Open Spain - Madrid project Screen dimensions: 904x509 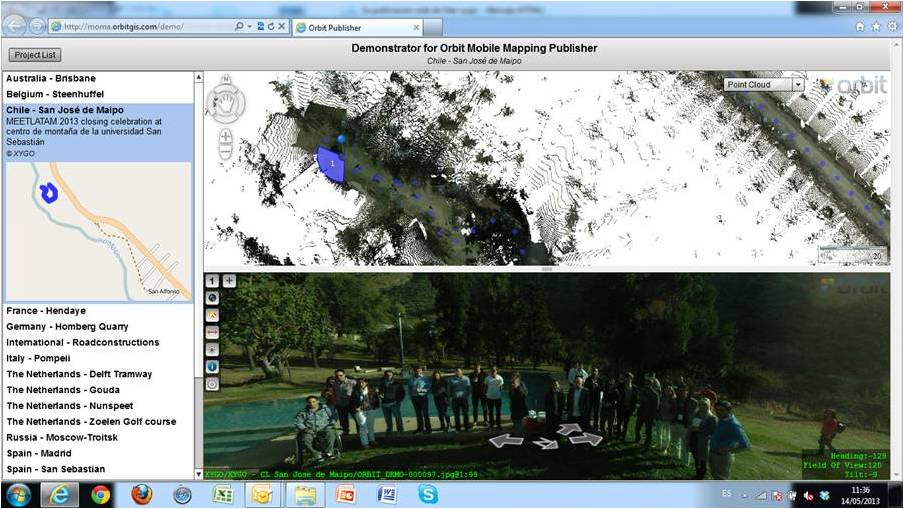[39, 453]
